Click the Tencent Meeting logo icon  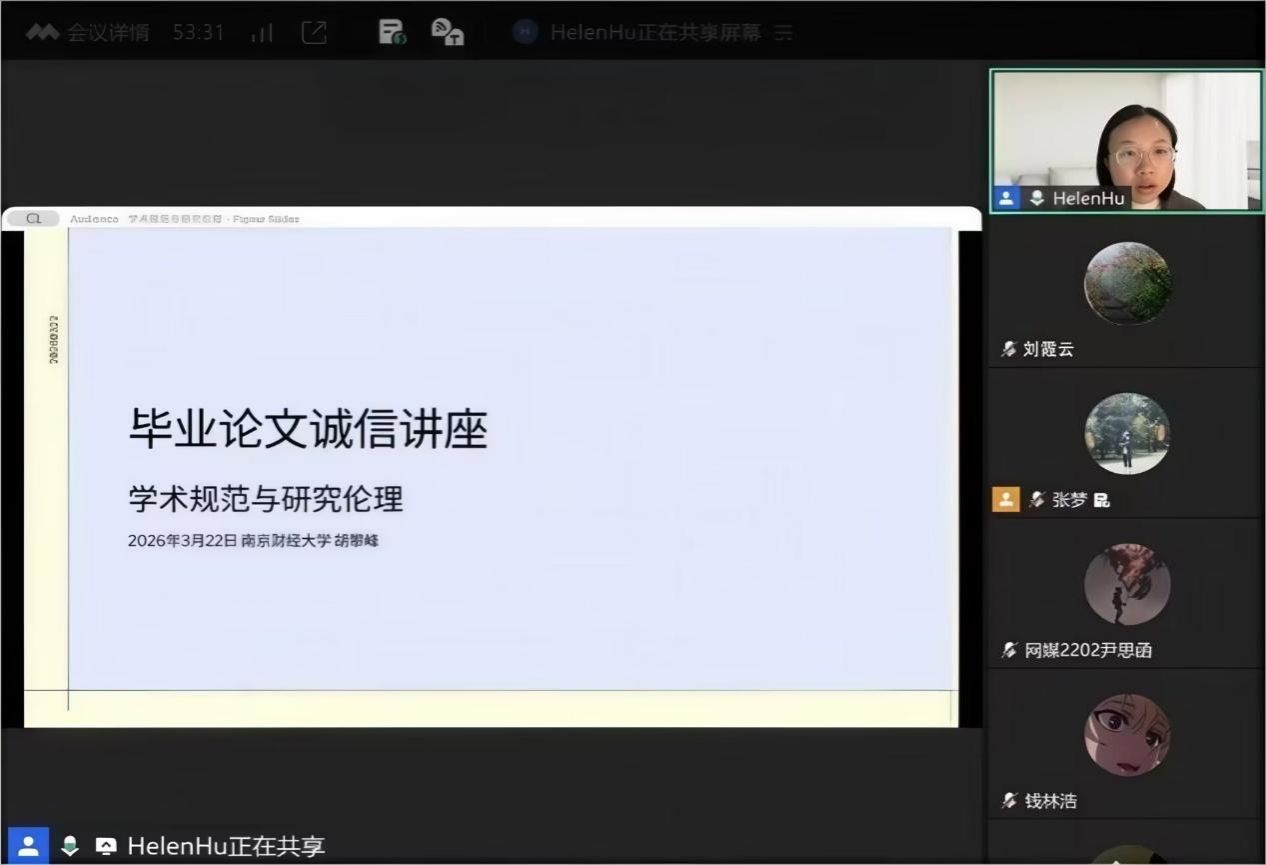42,32
